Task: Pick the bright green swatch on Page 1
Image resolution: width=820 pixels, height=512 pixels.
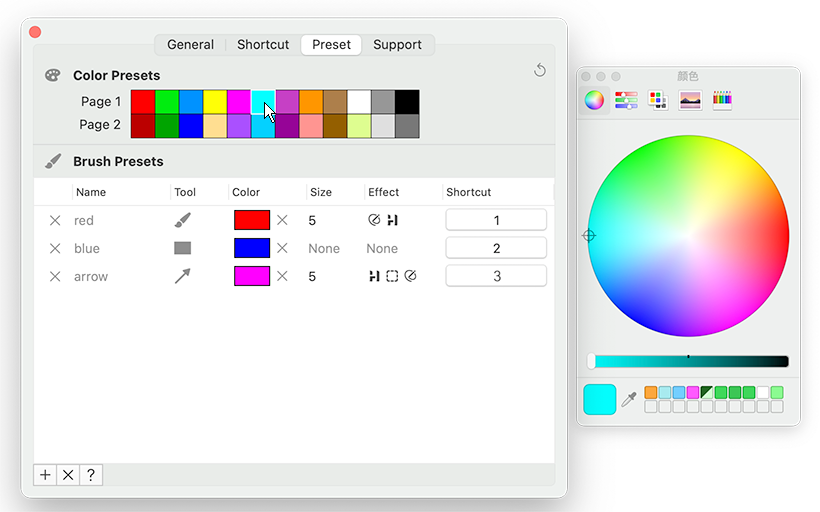Action: (167, 101)
